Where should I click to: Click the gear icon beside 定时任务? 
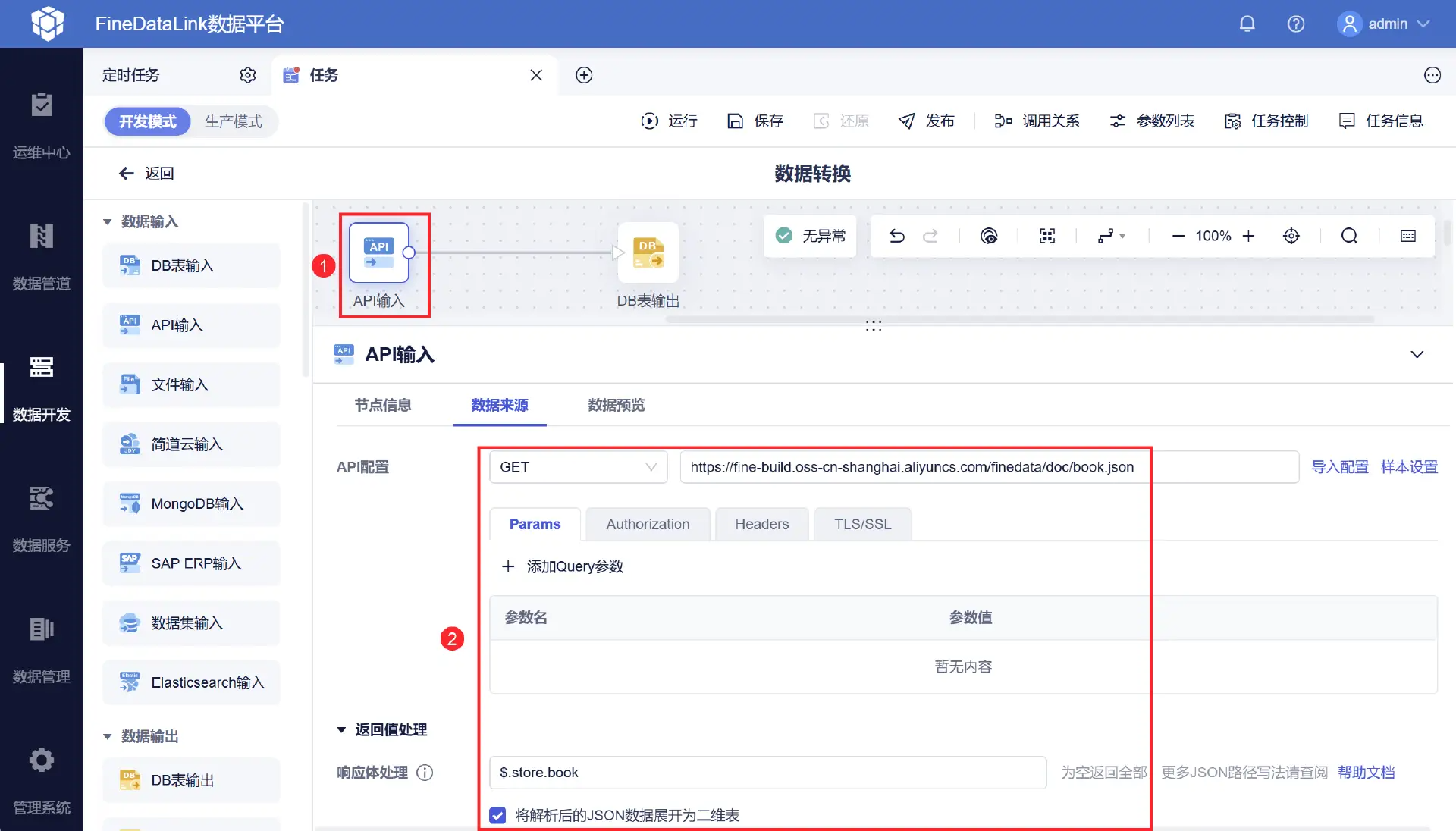(248, 75)
